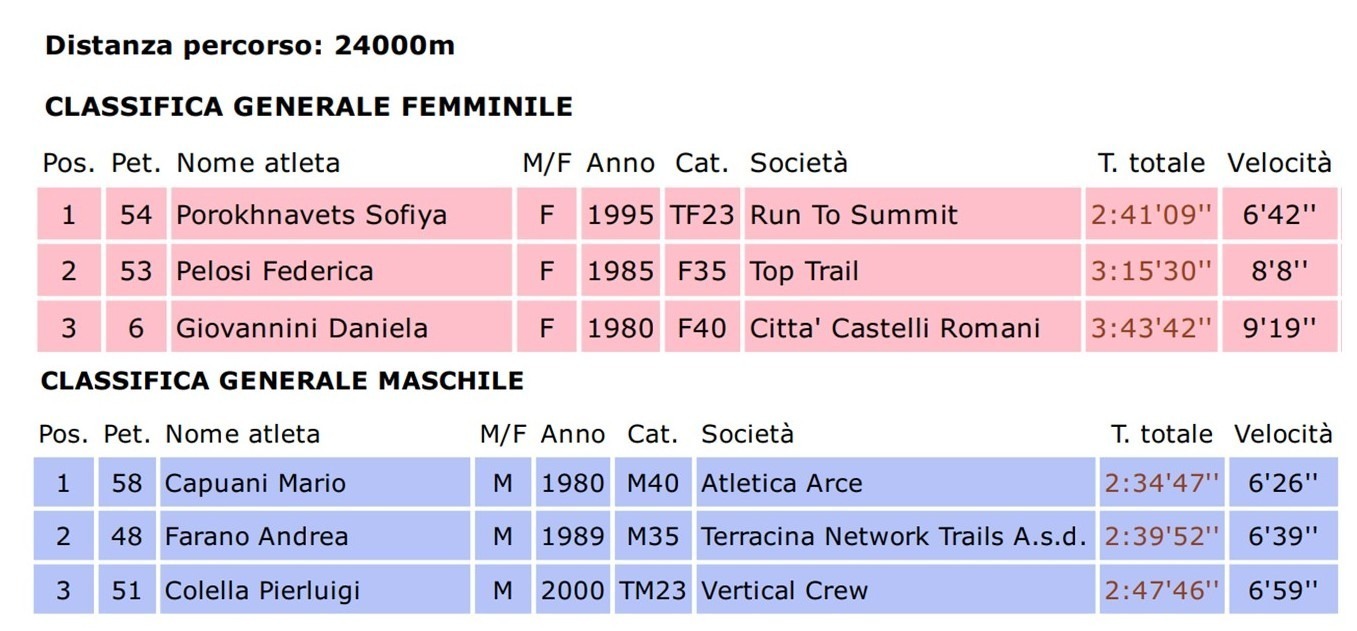Click the Citta' Castelli Romani cell
The height and width of the screenshot is (631, 1357).
pos(912,327)
